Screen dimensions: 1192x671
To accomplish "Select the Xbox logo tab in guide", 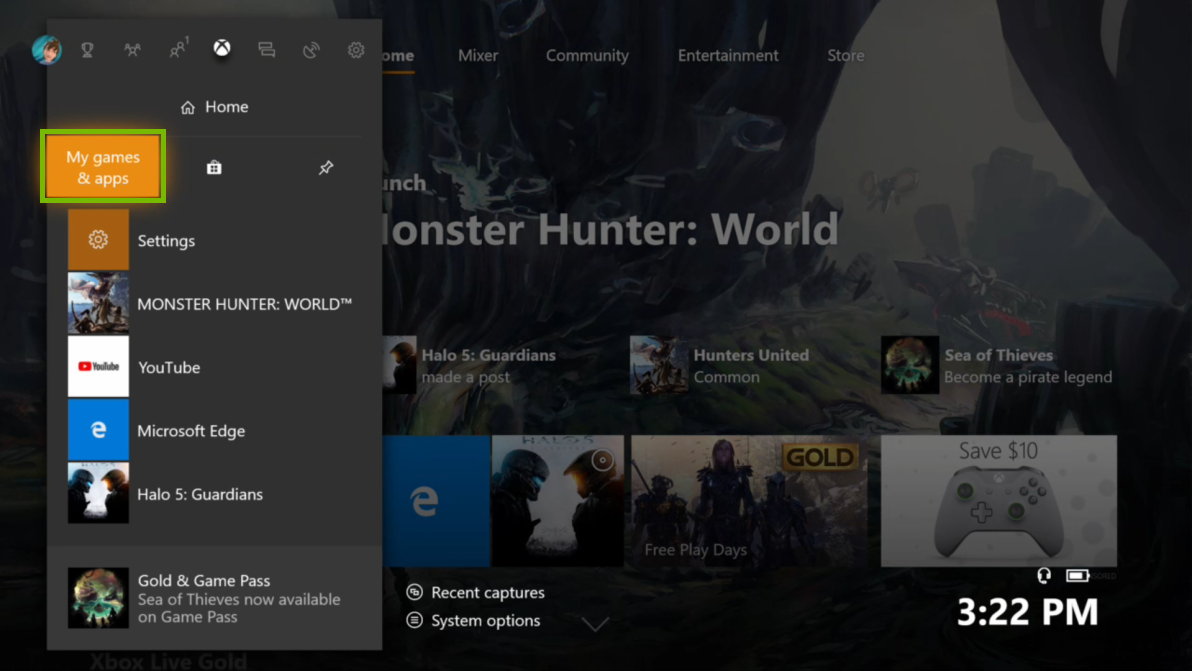I will coord(221,46).
